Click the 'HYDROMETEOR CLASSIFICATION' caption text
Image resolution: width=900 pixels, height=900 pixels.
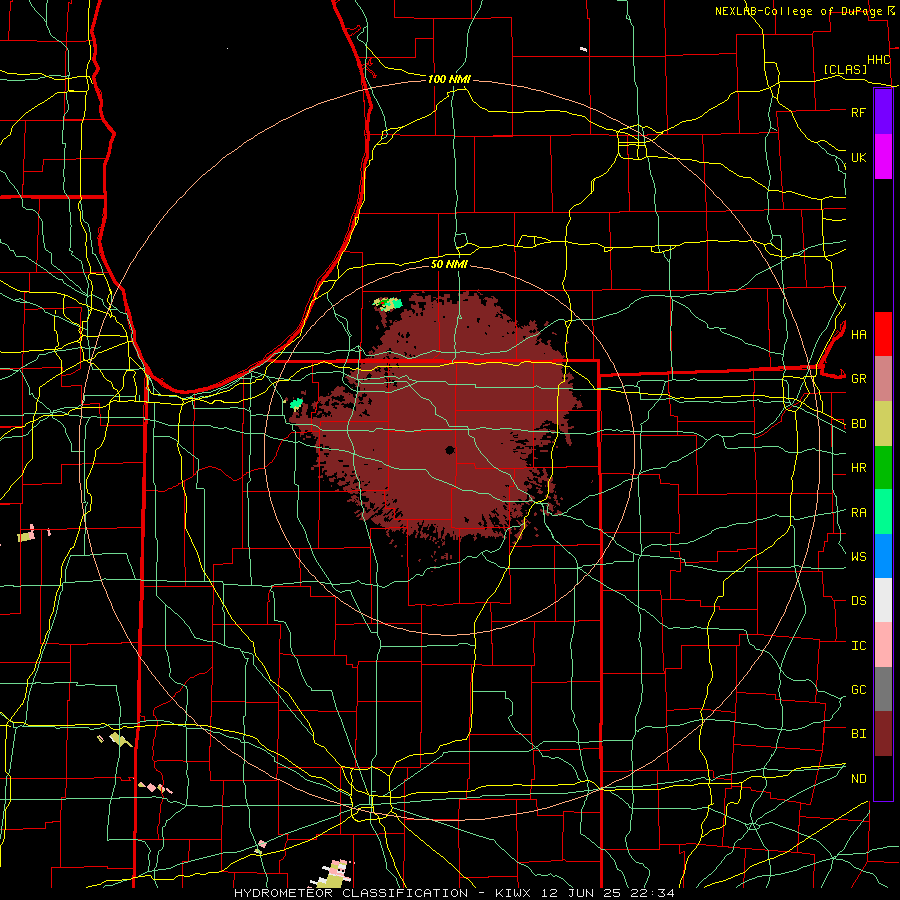[x=351, y=893]
